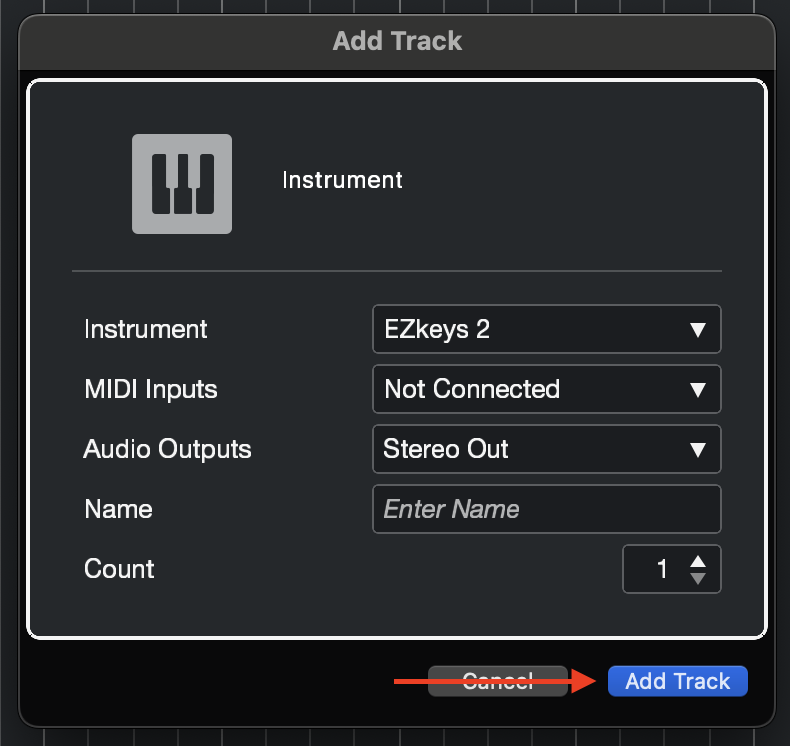Click the MIDI Inputs label
Screen dimensions: 790x746
(x=151, y=389)
